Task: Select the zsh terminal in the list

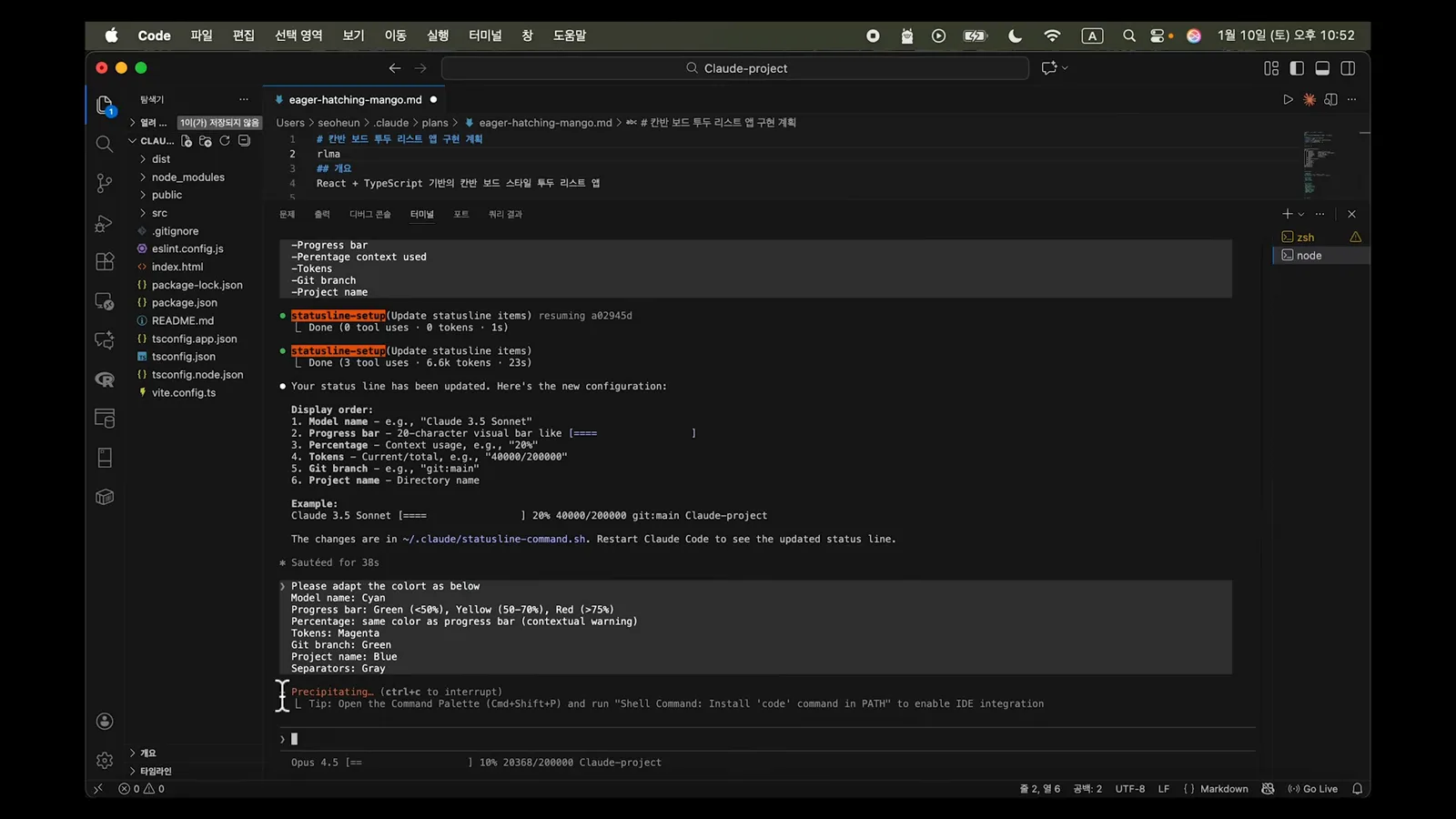Action: pyautogui.click(x=1320, y=238)
